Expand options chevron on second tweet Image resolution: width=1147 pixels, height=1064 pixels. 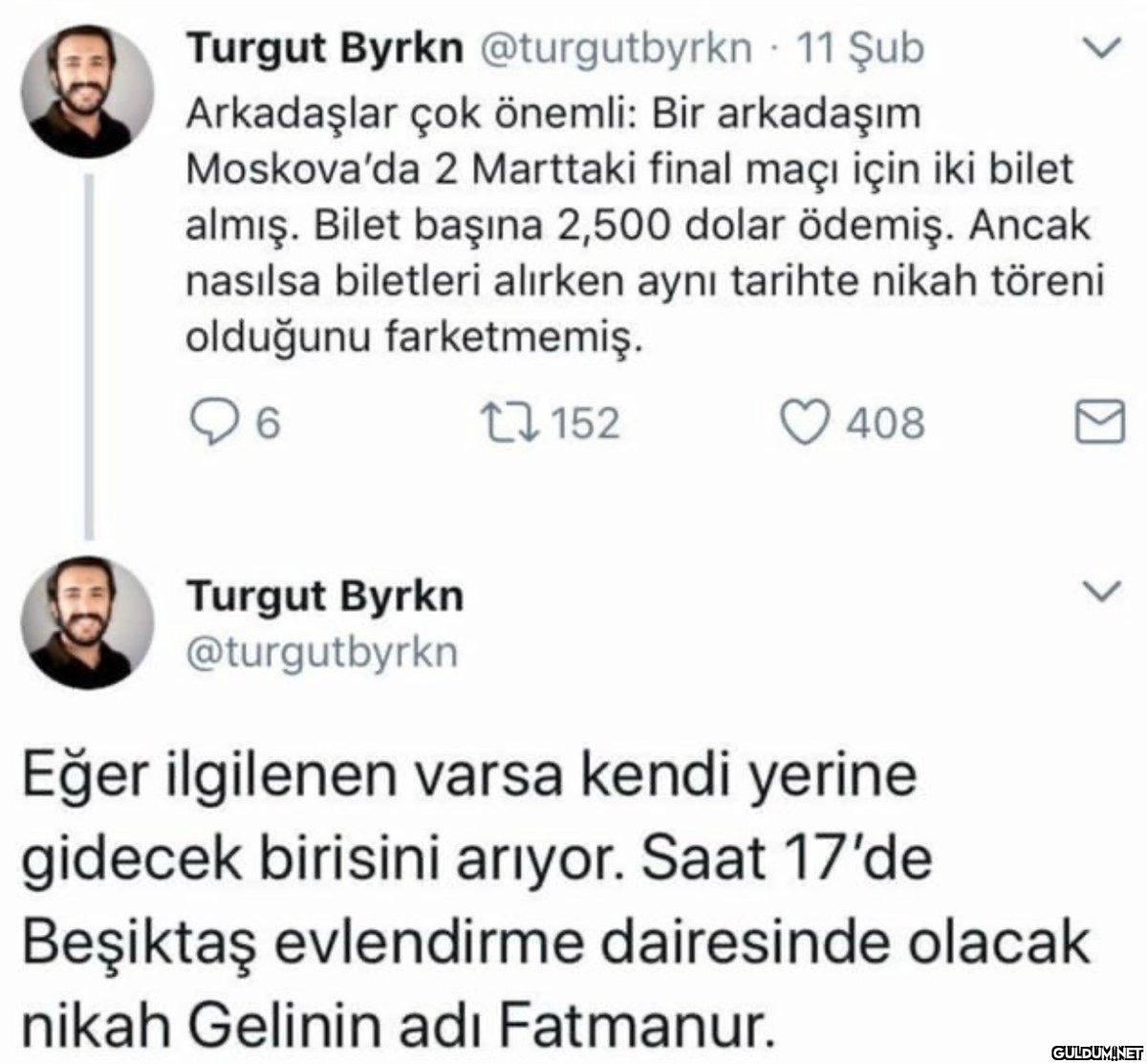1104,592
